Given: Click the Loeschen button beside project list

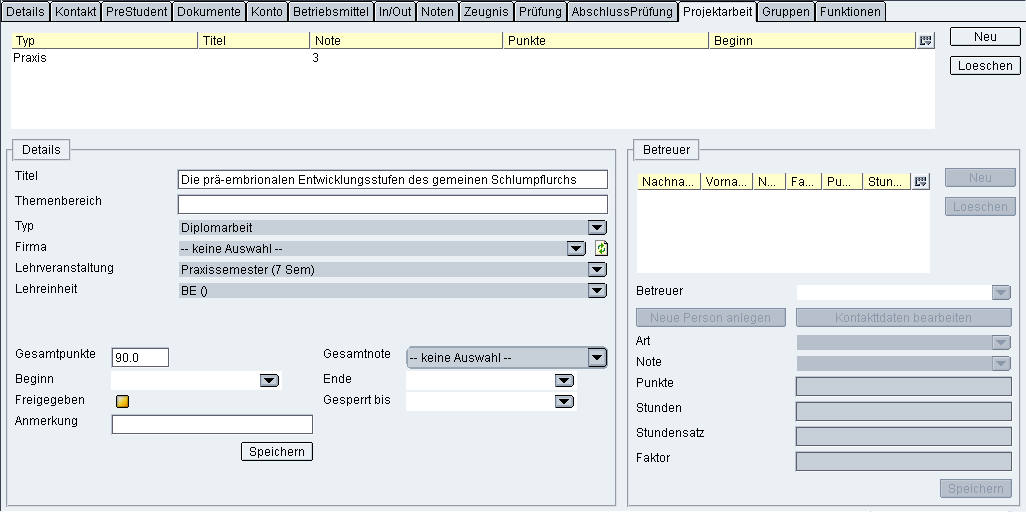Looking at the screenshot, I should pyautogui.click(x=984, y=66).
